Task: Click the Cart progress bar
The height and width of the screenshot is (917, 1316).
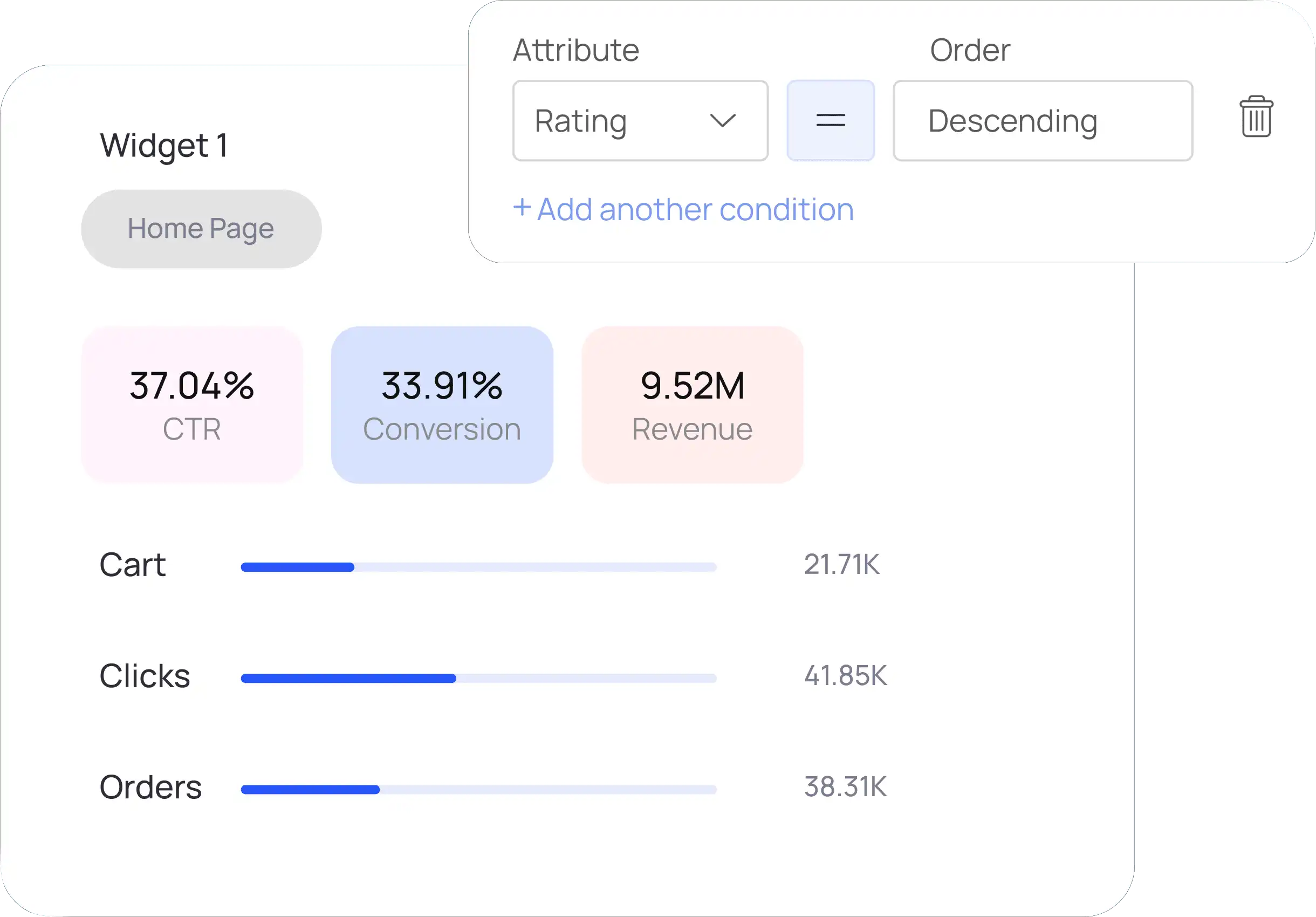Action: [x=478, y=567]
